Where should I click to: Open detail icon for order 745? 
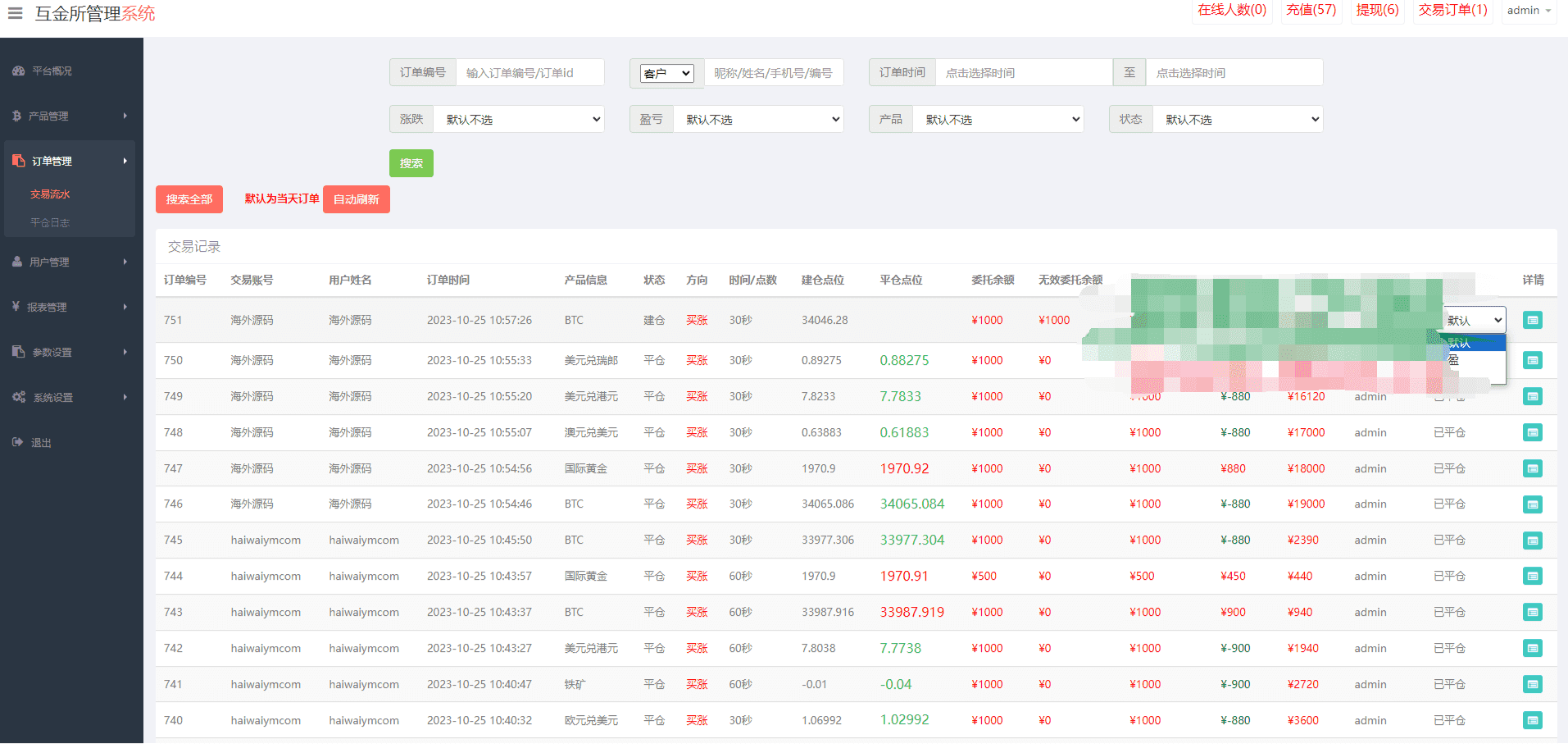(1532, 540)
